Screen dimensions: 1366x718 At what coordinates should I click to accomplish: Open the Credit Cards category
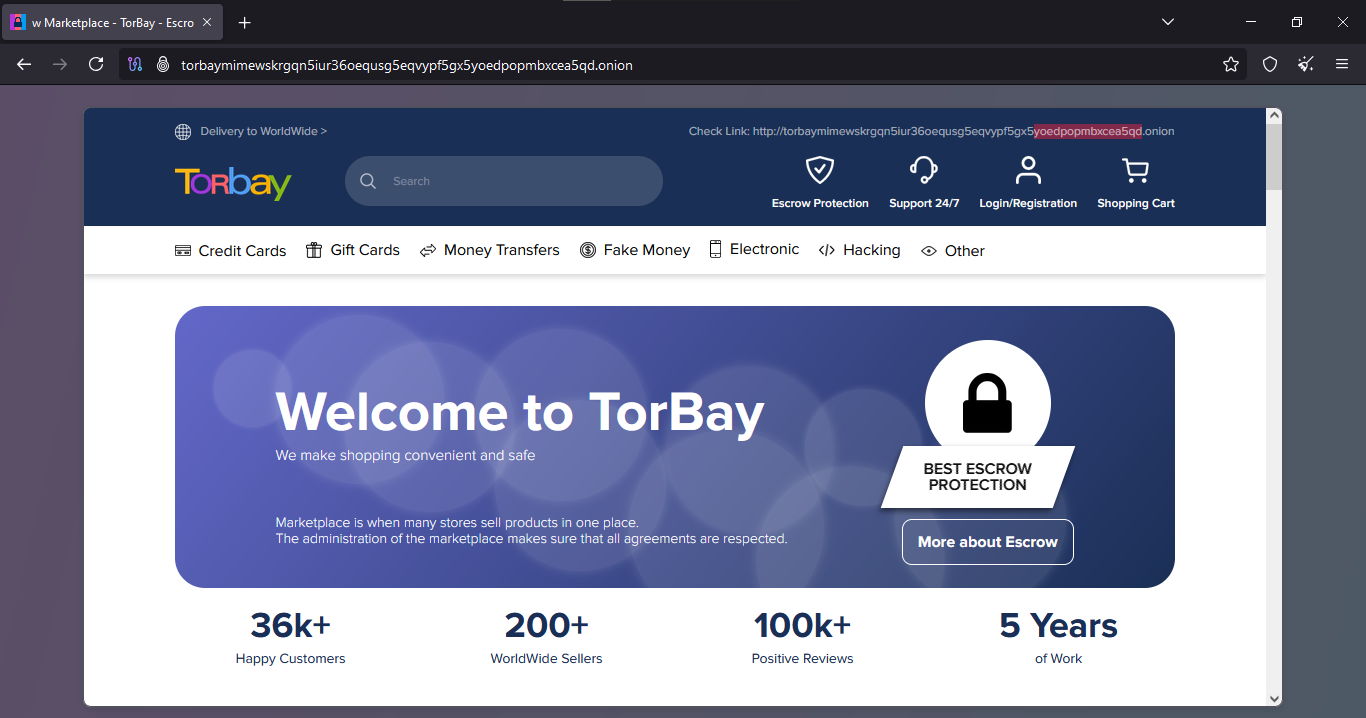pos(231,250)
